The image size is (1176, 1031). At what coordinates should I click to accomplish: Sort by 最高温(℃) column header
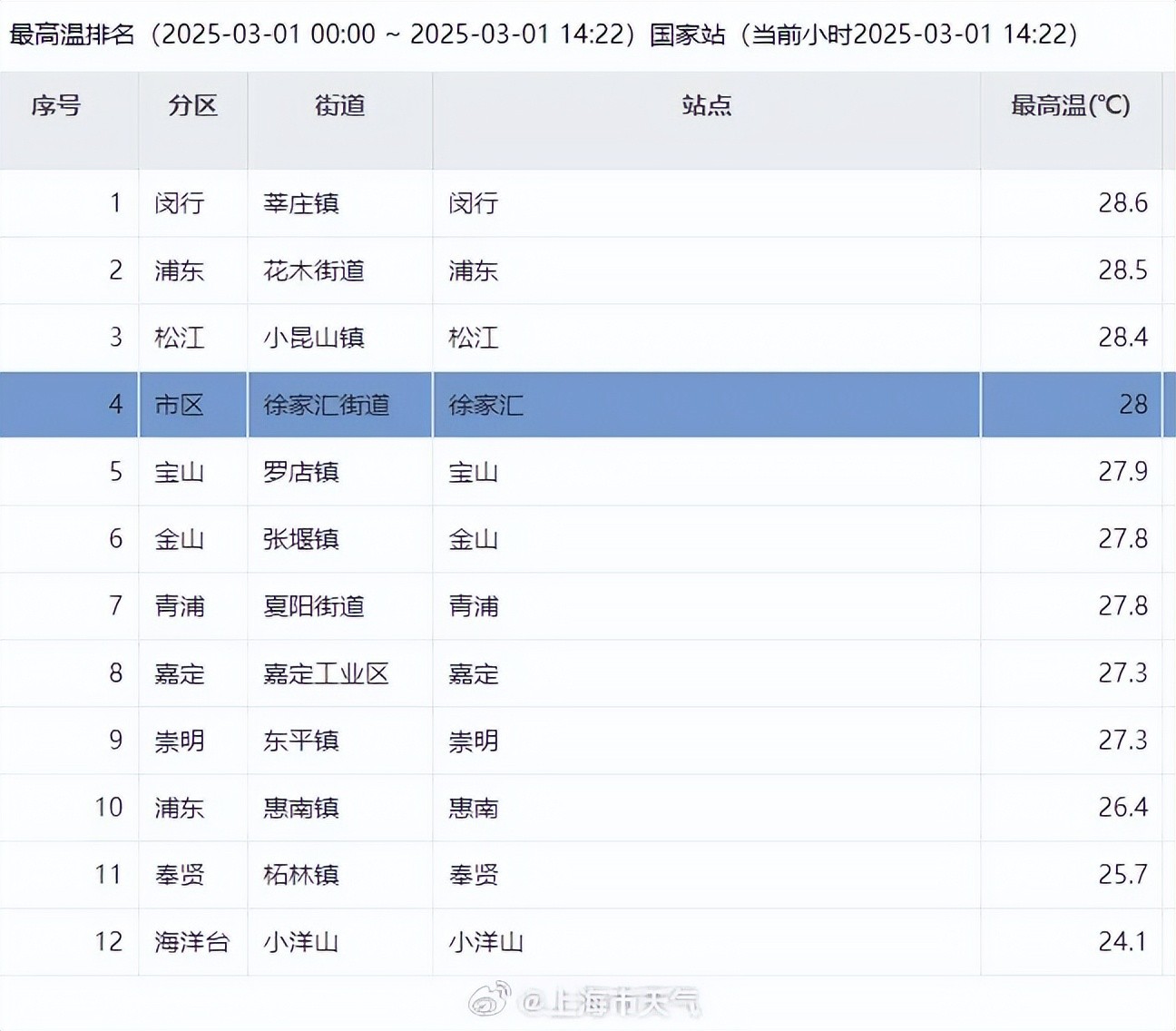1070,106
